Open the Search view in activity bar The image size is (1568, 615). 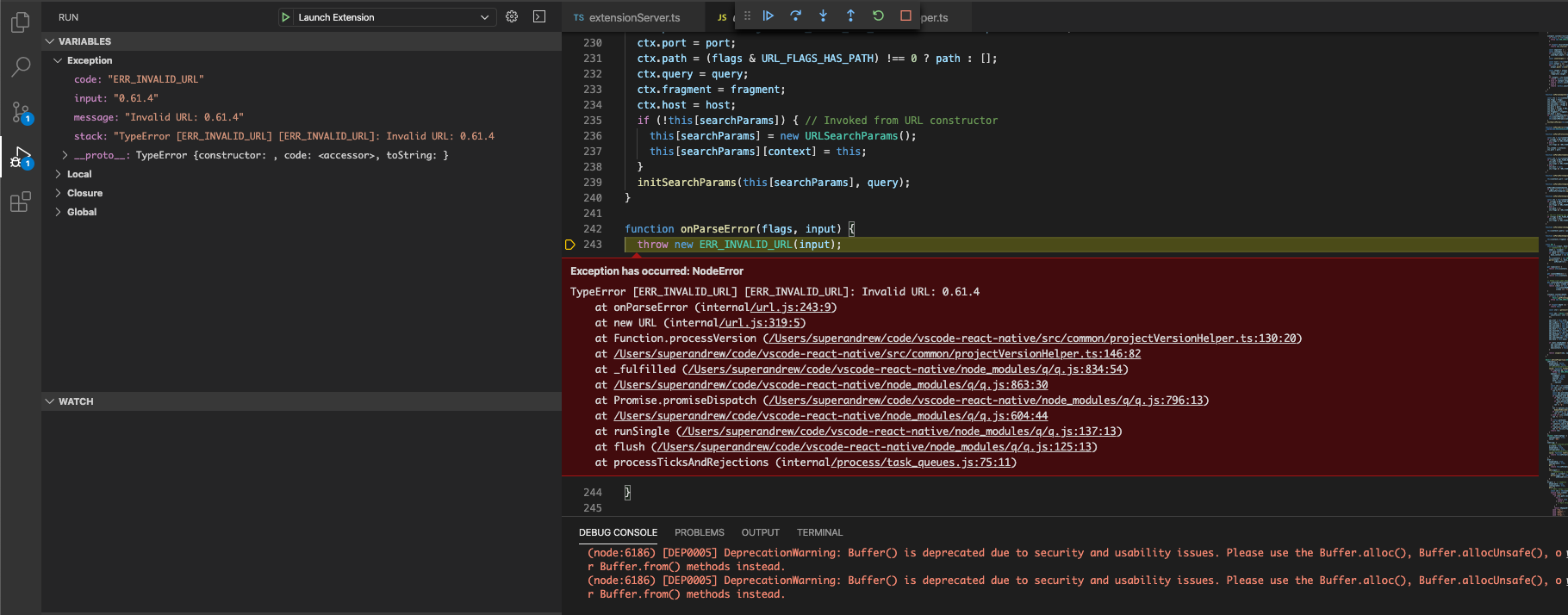(x=21, y=66)
